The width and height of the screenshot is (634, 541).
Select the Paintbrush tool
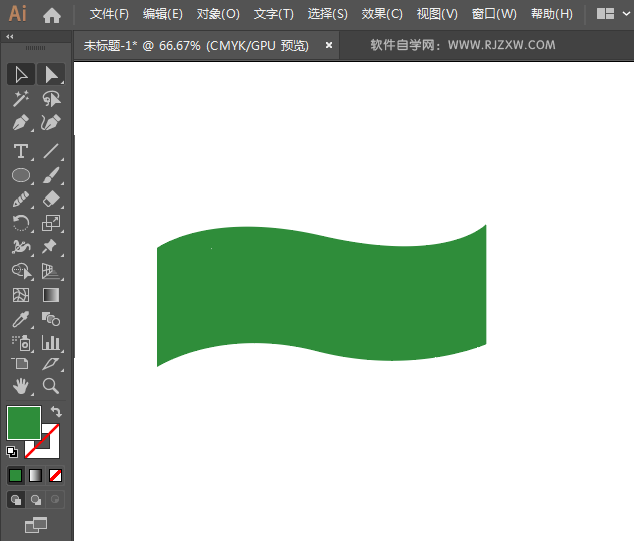(51, 175)
